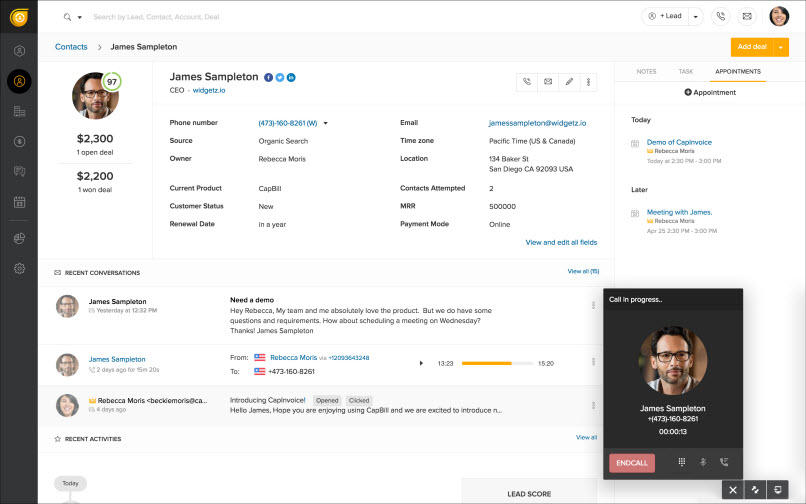
Task: Open the calendar icon in left sidebar
Action: tap(19, 202)
